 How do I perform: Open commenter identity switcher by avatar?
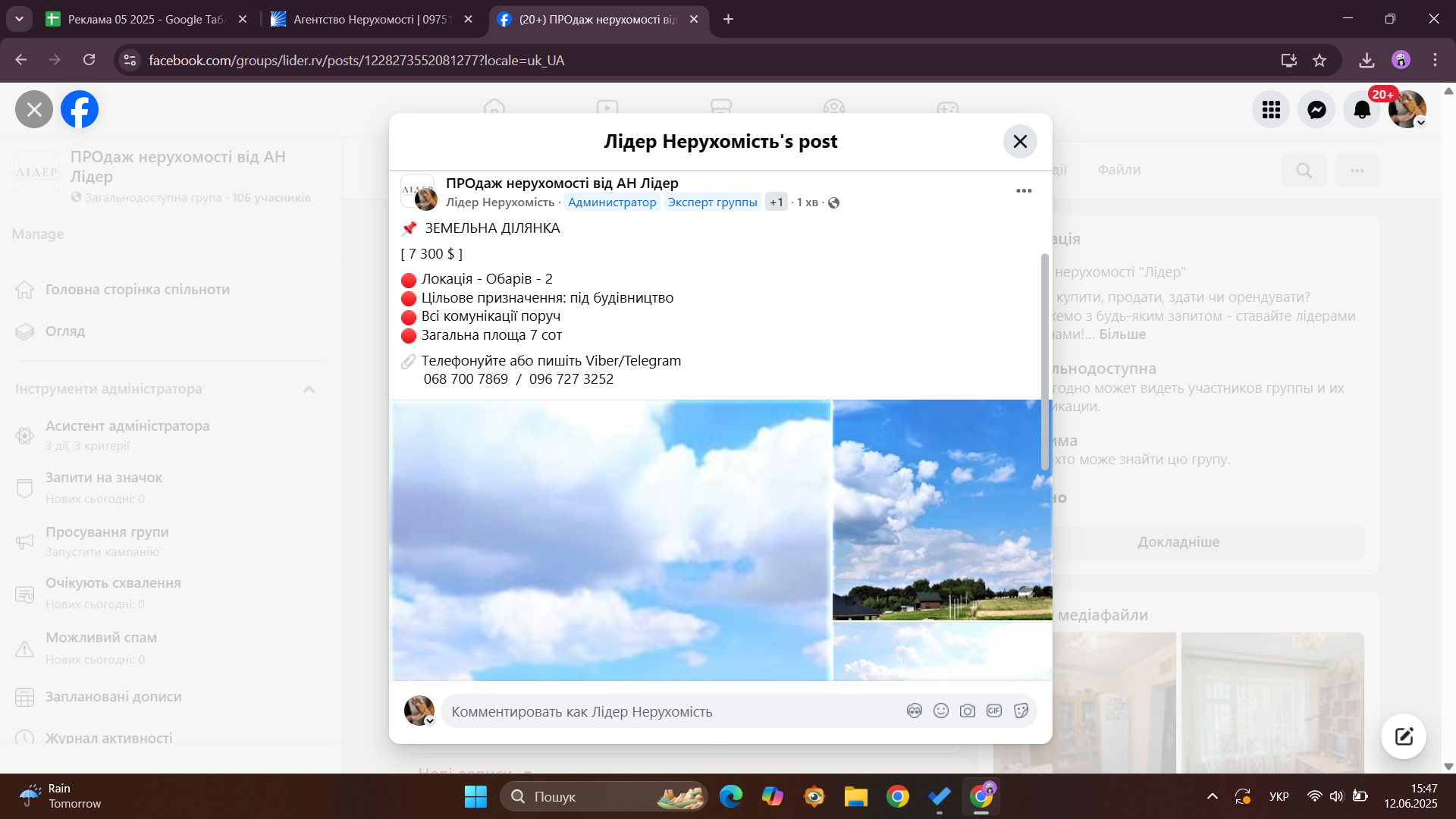pos(419,711)
